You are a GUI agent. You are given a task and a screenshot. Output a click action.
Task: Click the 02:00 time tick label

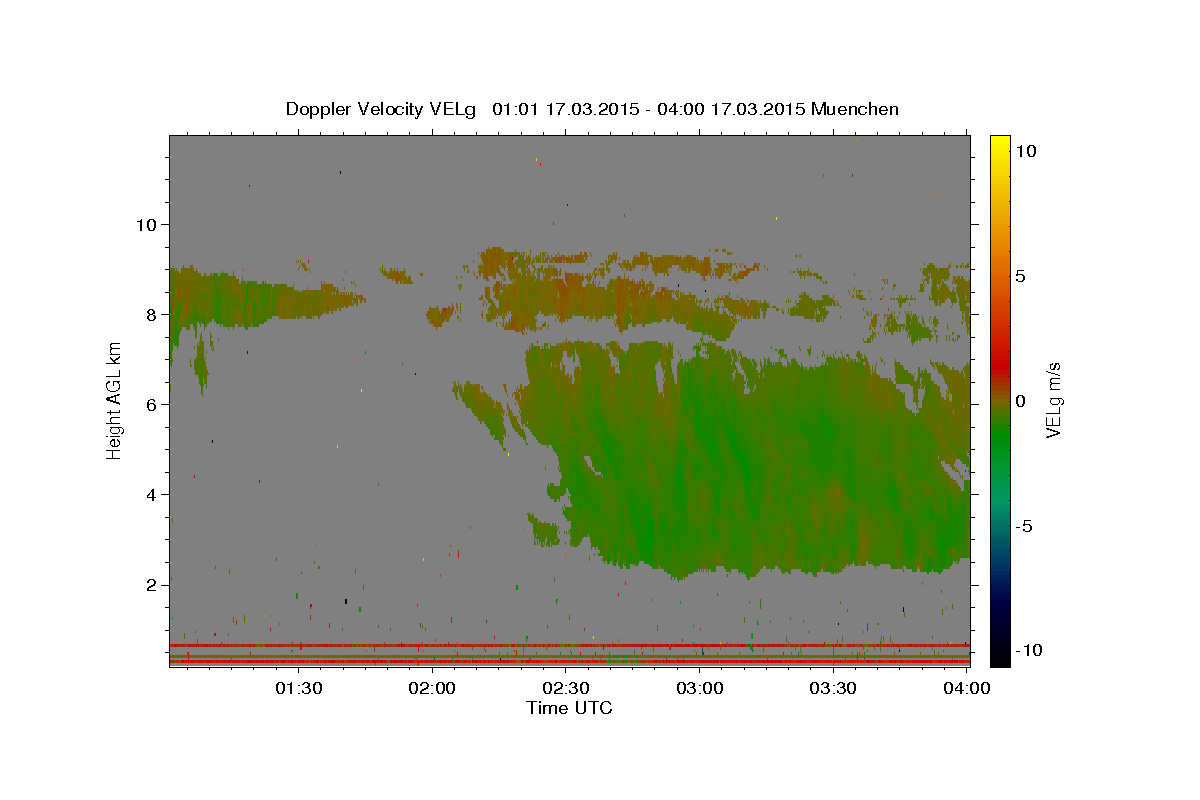pyautogui.click(x=432, y=688)
